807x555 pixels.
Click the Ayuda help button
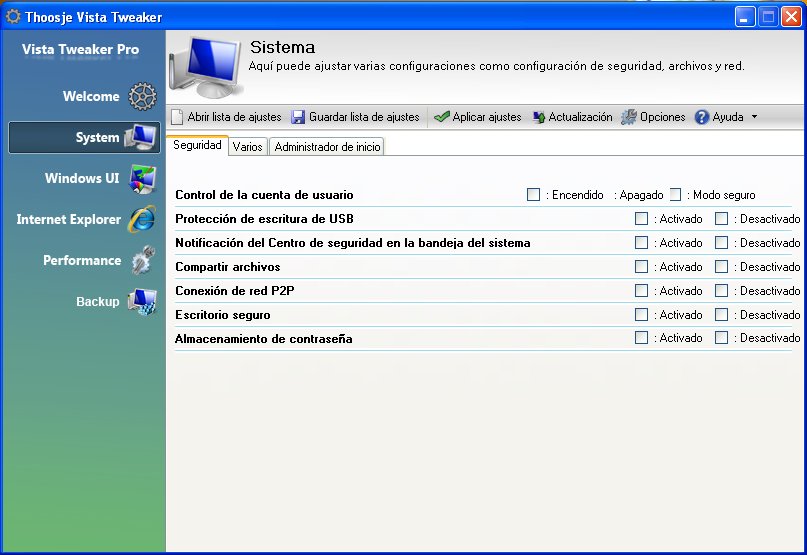tap(719, 117)
